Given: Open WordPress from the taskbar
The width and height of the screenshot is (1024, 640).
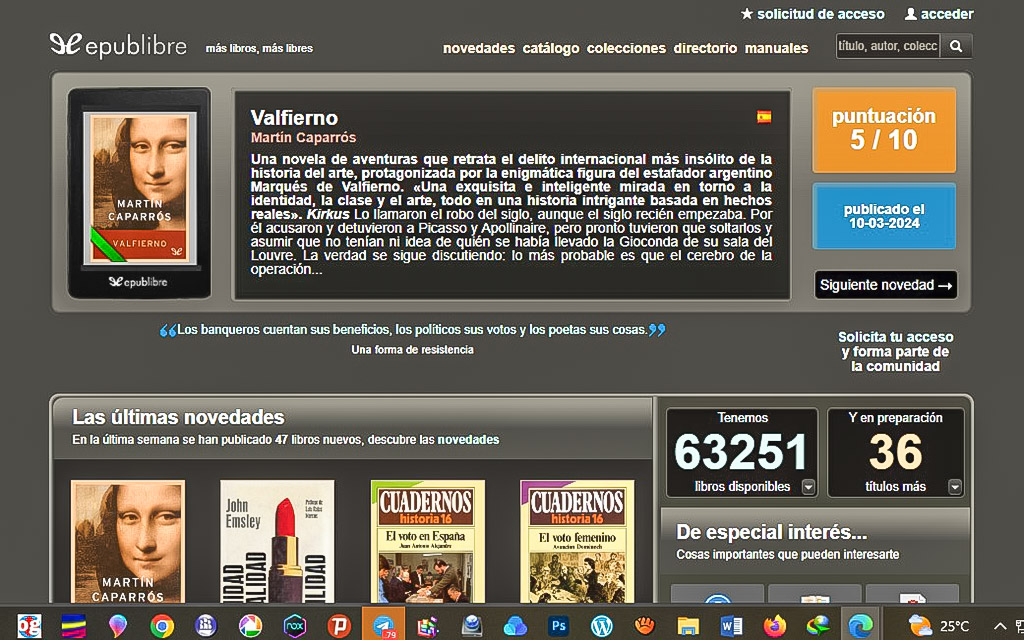Looking at the screenshot, I should pyautogui.click(x=600, y=624).
